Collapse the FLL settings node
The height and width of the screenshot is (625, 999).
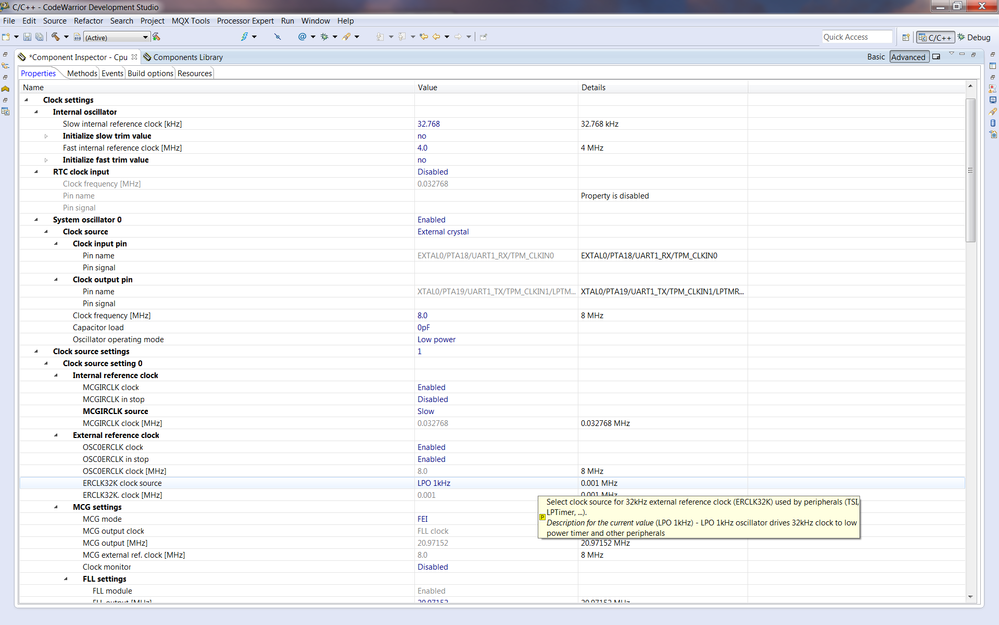coord(66,579)
